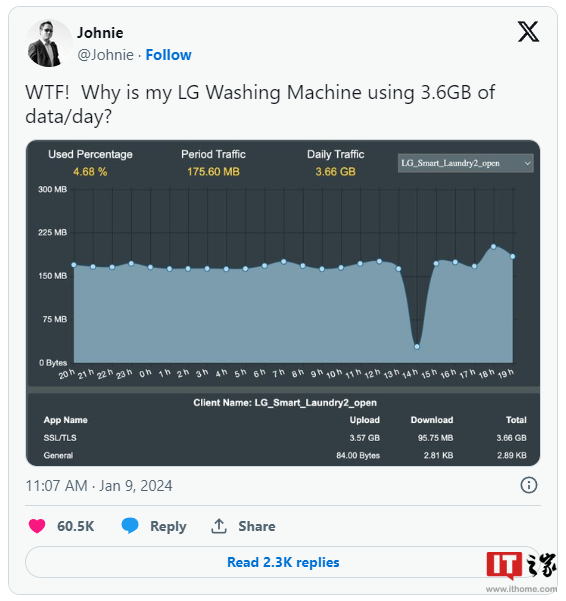The height and width of the screenshot is (601, 566).
Task: Click the IT Home watermark logo
Action: tap(521, 566)
